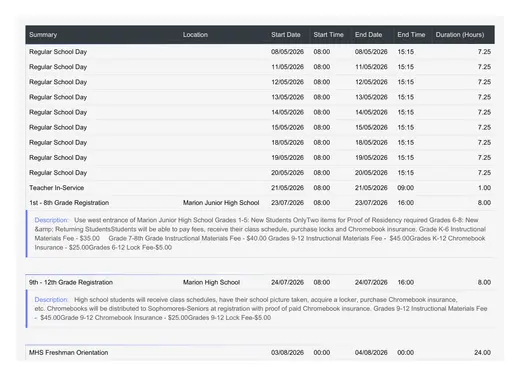Sort by the Duration (Hours) column header
The width and height of the screenshot is (520, 368).
click(x=460, y=35)
